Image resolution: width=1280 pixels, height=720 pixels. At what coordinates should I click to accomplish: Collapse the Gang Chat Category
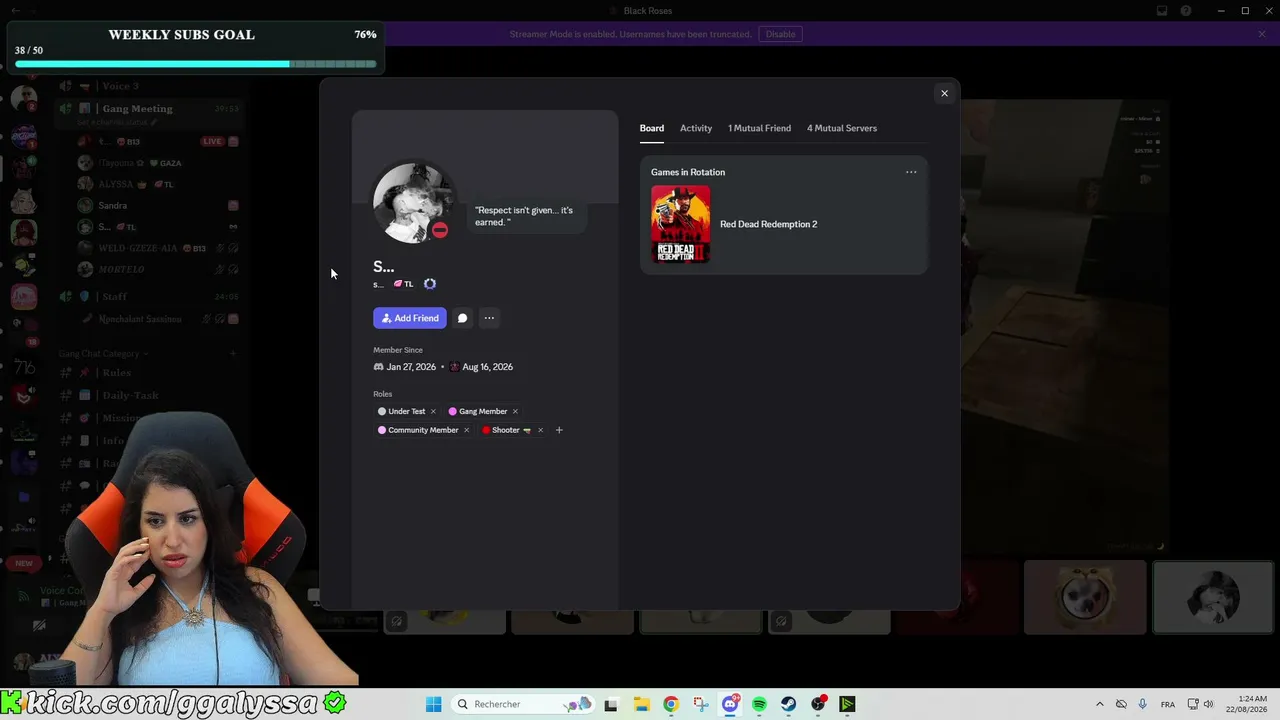click(103, 354)
